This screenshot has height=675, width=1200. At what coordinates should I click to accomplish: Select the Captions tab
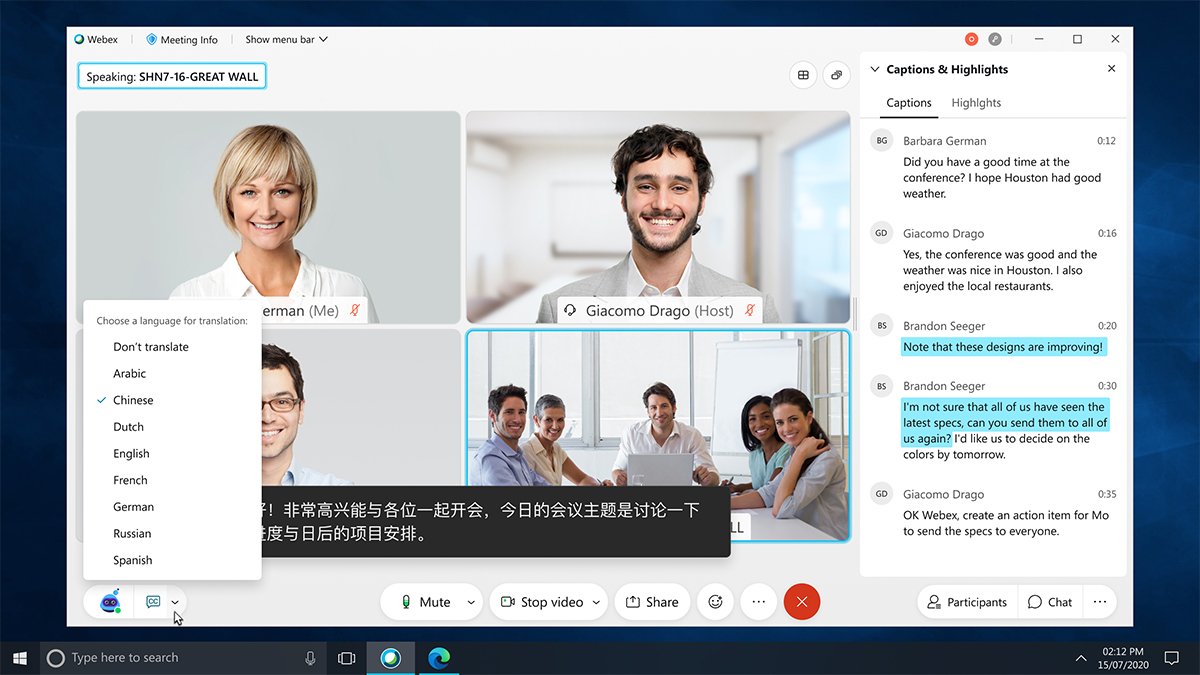coord(908,102)
